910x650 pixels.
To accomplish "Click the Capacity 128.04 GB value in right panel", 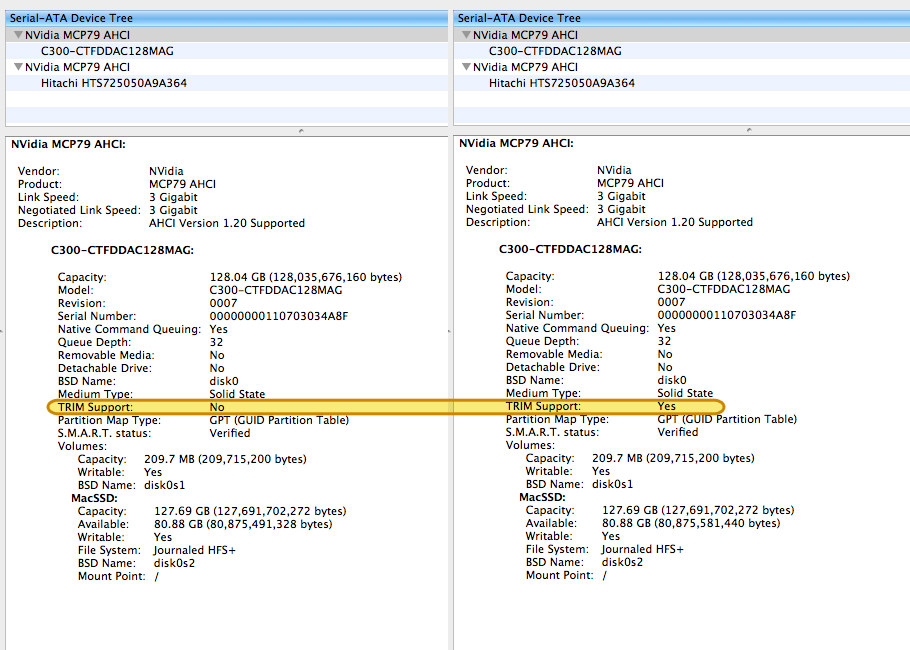I will [753, 277].
